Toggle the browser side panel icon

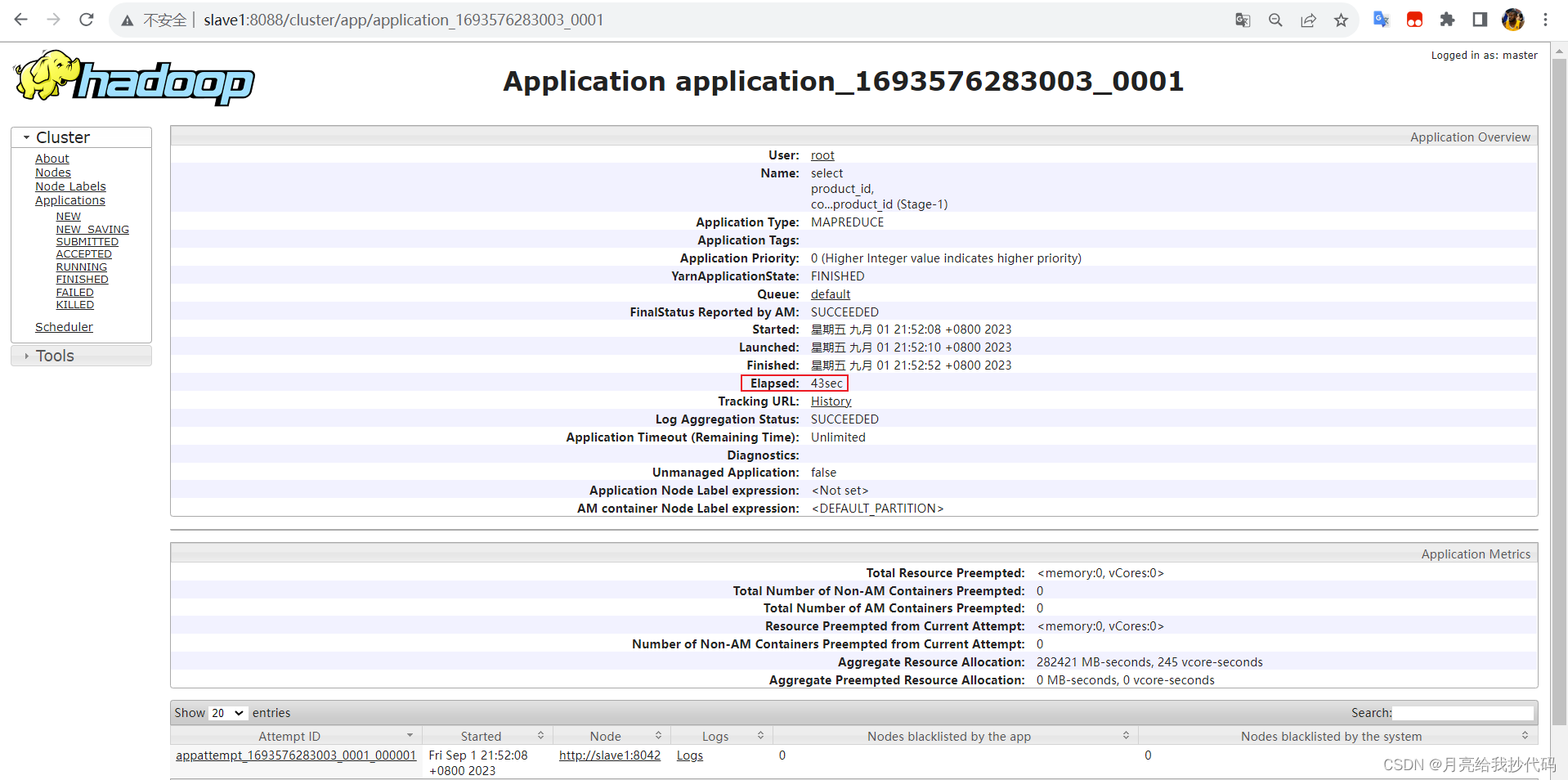(x=1480, y=20)
